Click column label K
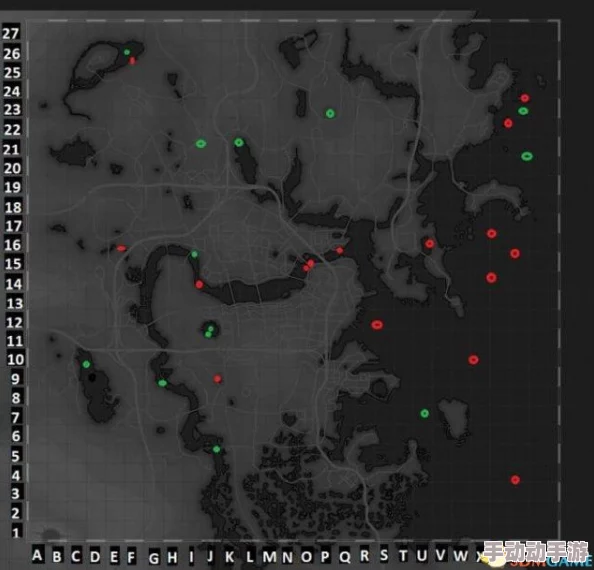This screenshot has width=594, height=570. (x=230, y=557)
